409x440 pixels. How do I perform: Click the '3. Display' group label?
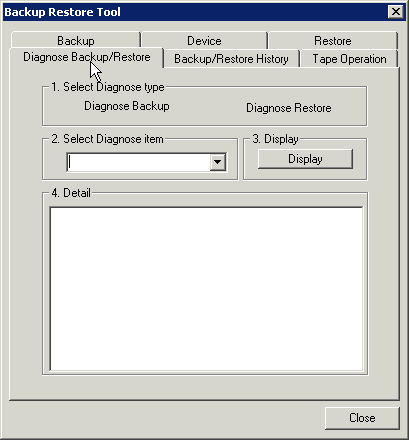click(x=275, y=139)
